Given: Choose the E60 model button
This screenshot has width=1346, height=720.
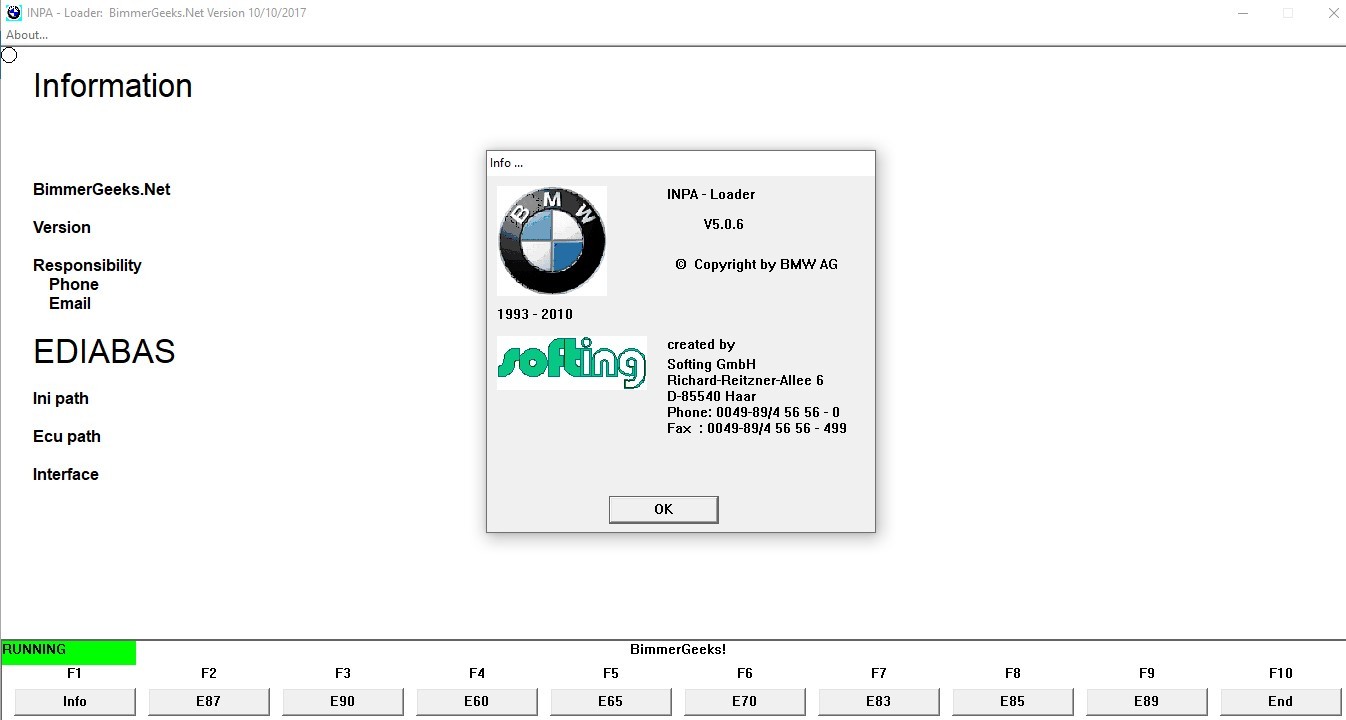Looking at the screenshot, I should coord(476,701).
